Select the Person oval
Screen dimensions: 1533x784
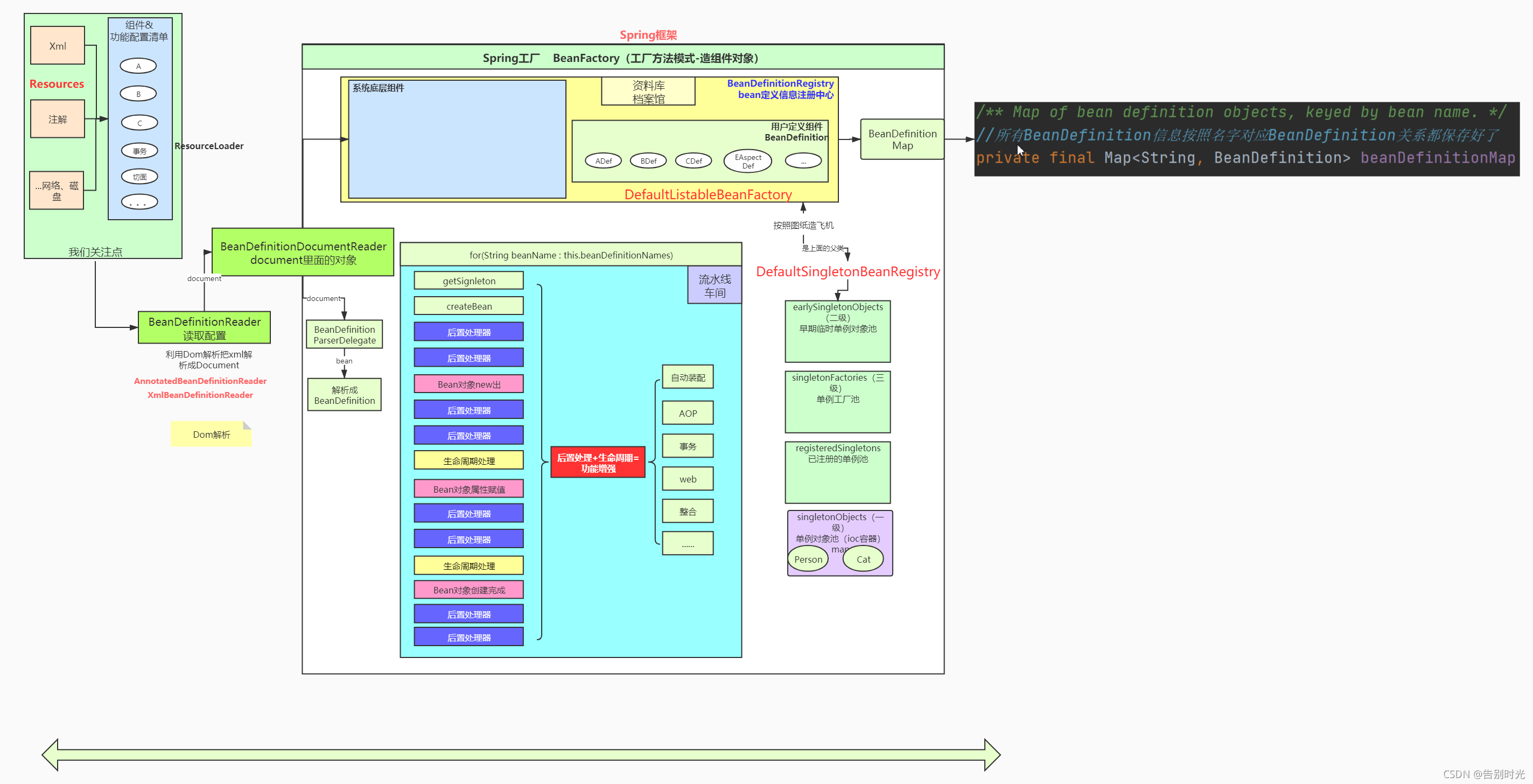coord(808,559)
